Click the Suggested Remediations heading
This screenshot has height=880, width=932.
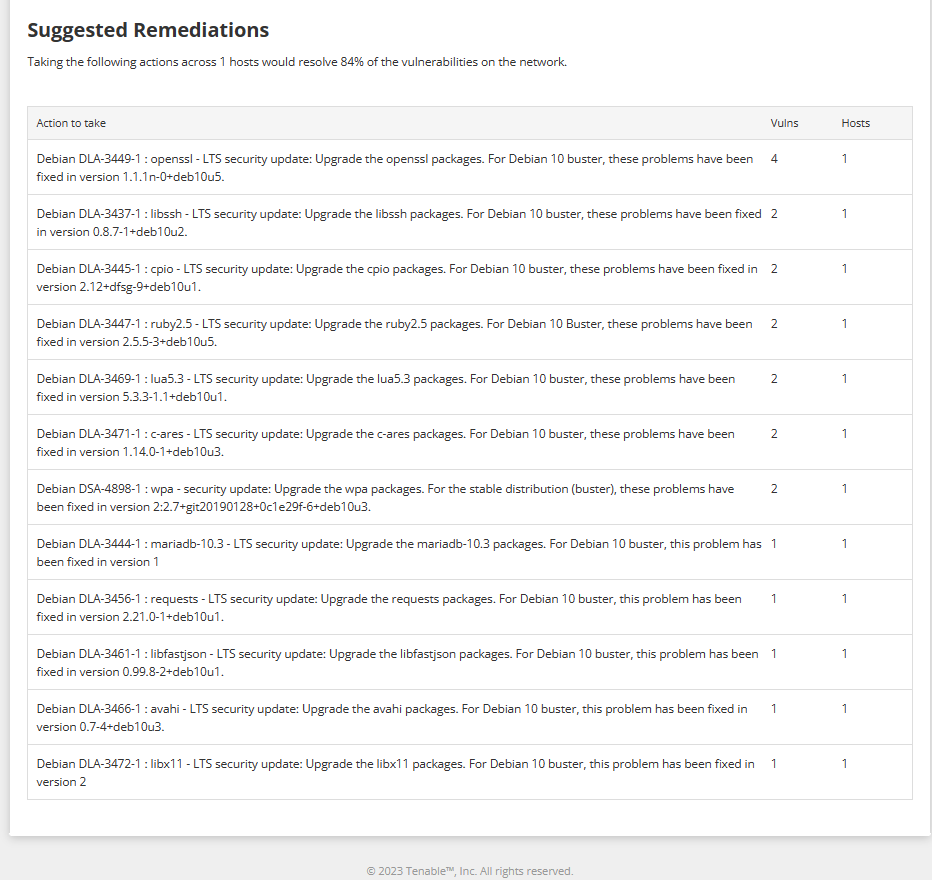pyautogui.click(x=148, y=30)
